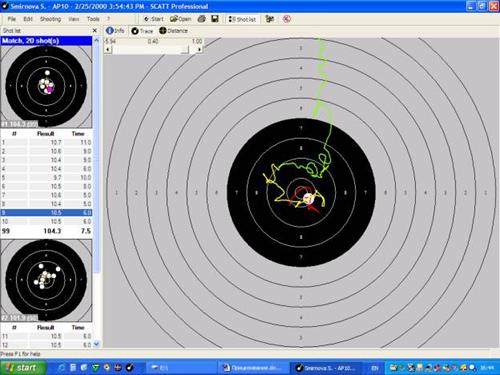Screen dimensions: 500x375
Task: Click the shot list scroll down arrow
Action: 97,344
